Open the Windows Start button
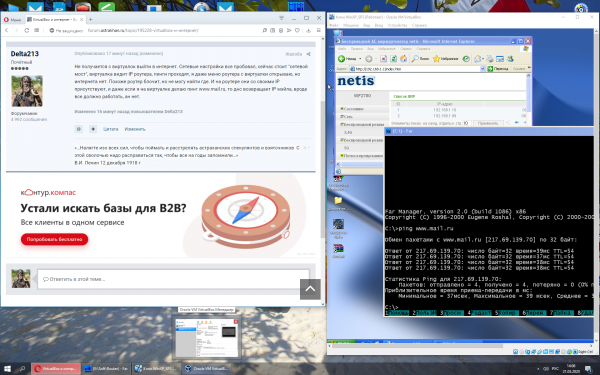Image resolution: width=600 pixels, height=375 pixels. (8, 369)
